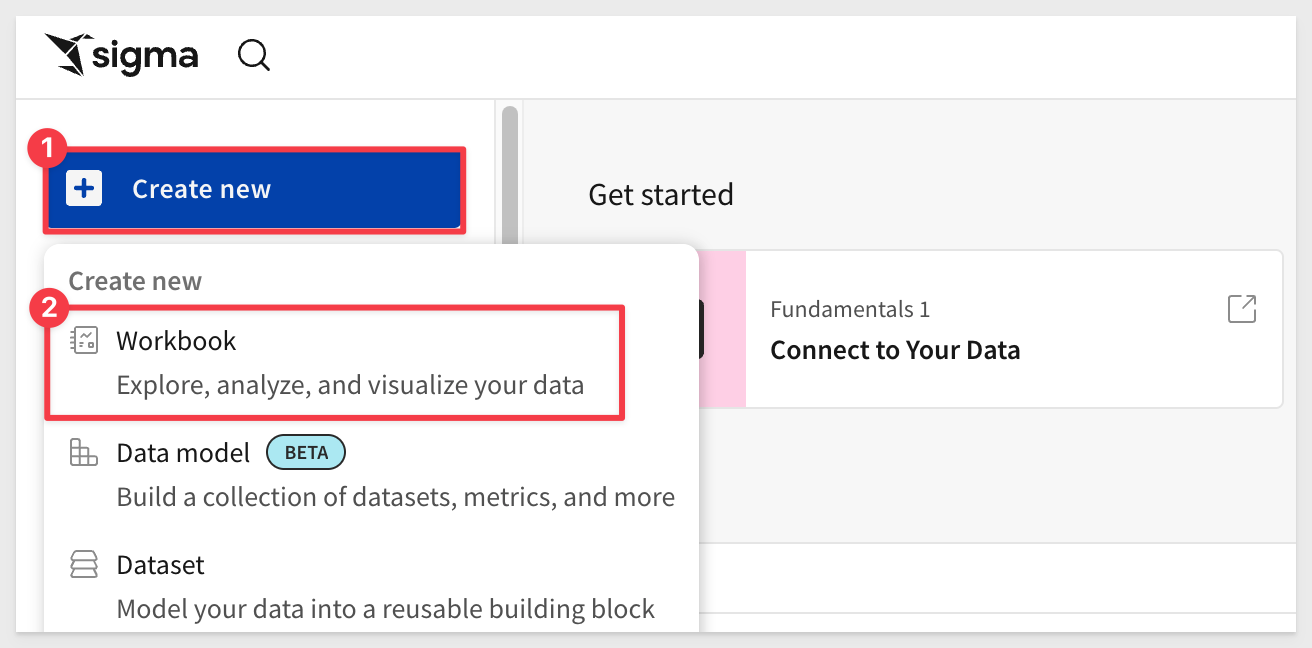This screenshot has width=1312, height=648.
Task: Open search via the magnifier icon
Action: 254,56
